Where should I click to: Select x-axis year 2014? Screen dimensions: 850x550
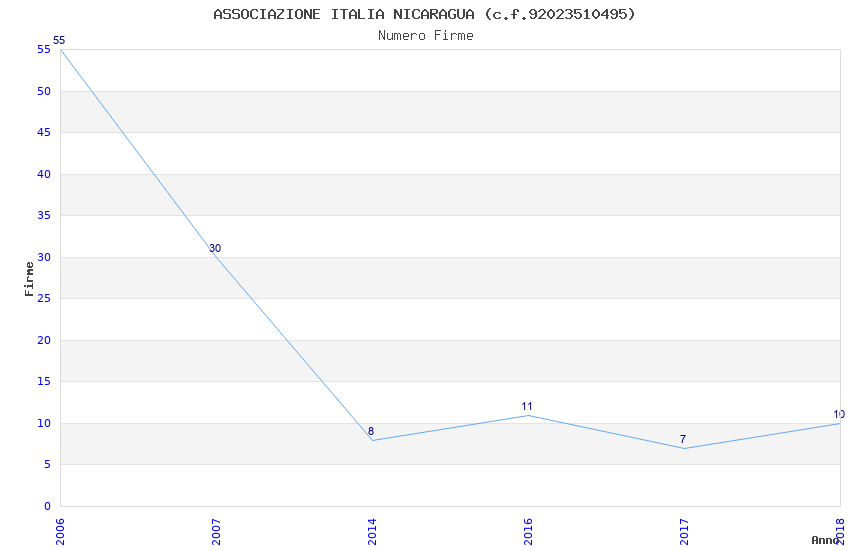[x=372, y=532]
